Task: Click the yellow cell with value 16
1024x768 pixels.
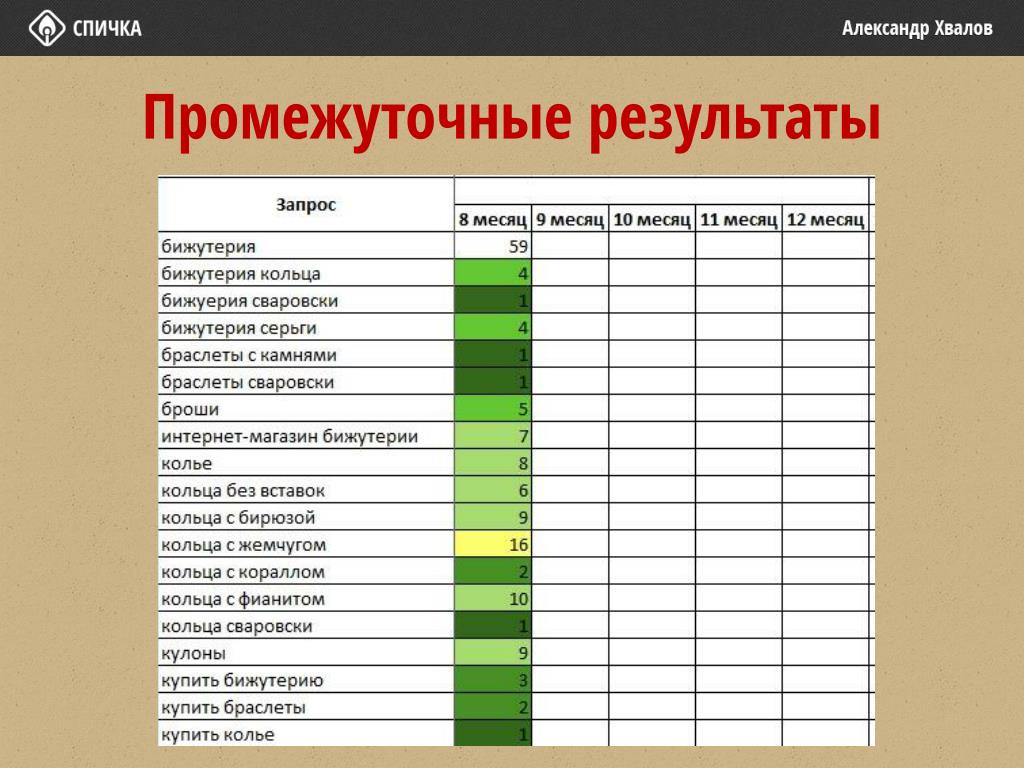Action: click(493, 545)
